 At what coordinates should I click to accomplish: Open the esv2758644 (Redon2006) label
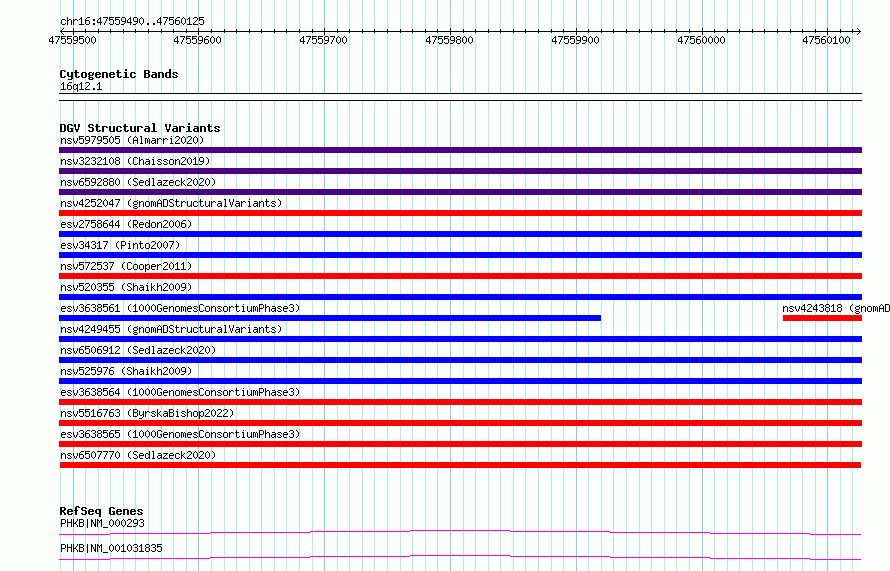(126, 224)
